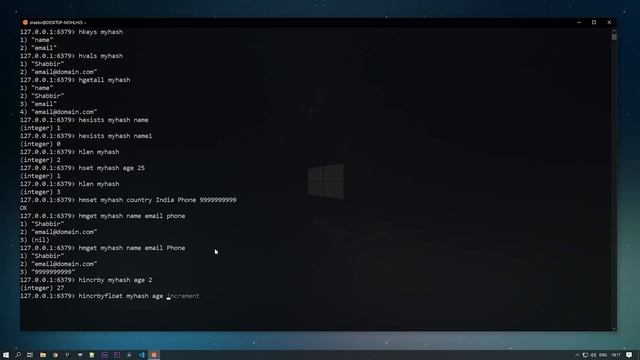Screen dimensions: 640x360
Task: Click the 'OK' response line
Action: pos(24,208)
